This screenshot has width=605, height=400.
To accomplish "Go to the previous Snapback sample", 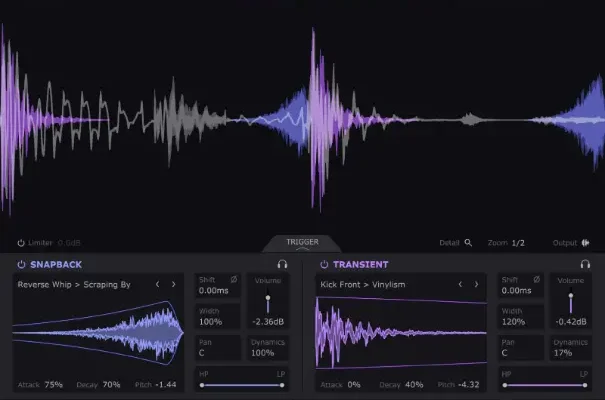I will point(157,285).
